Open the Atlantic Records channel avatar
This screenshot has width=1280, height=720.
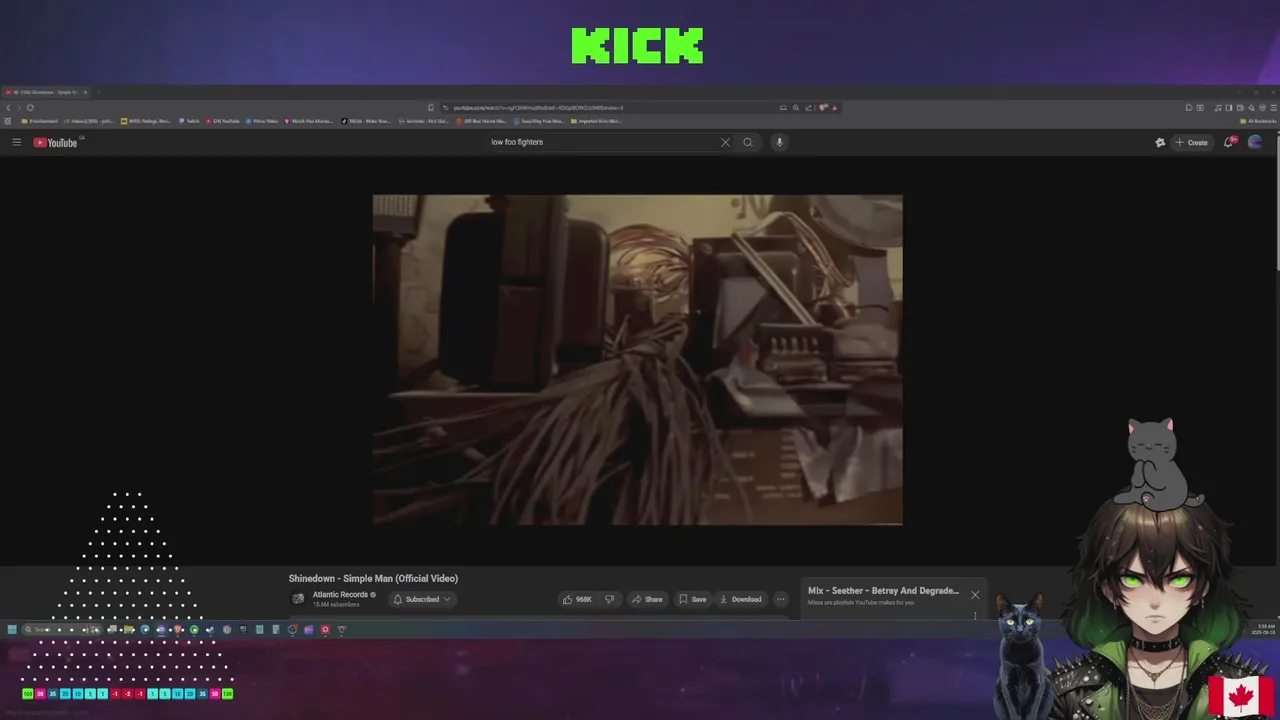pos(298,599)
